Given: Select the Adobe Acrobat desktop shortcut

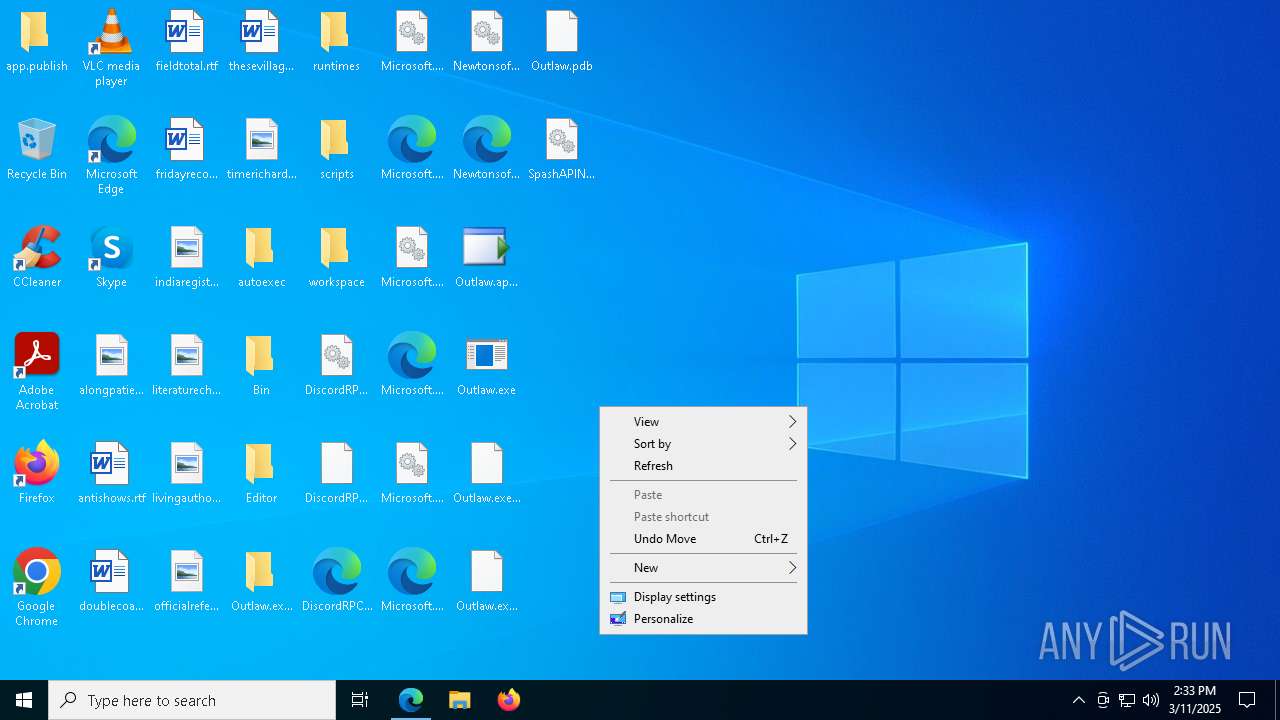Looking at the screenshot, I should (x=37, y=372).
